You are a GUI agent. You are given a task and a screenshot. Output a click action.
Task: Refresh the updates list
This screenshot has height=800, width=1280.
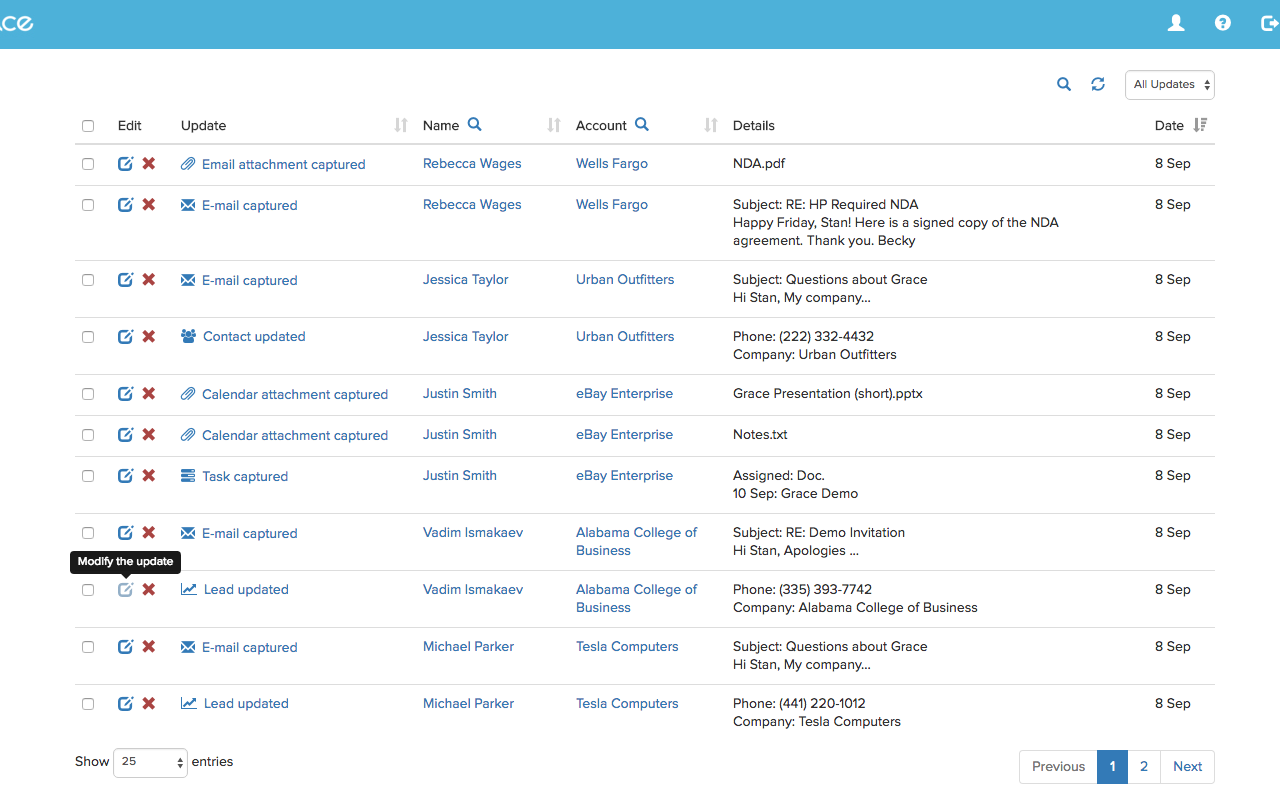click(x=1098, y=84)
